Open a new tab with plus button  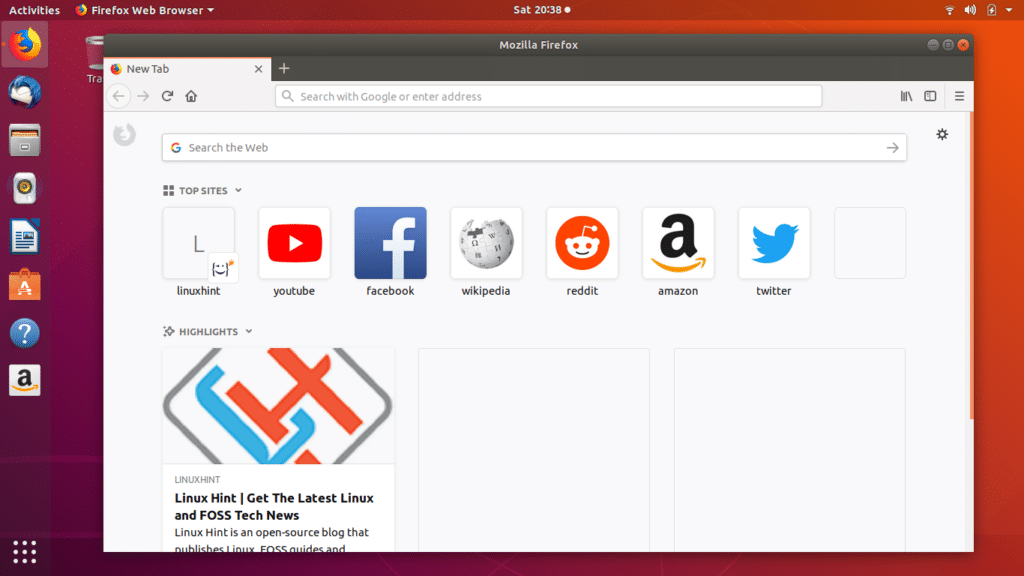(284, 68)
